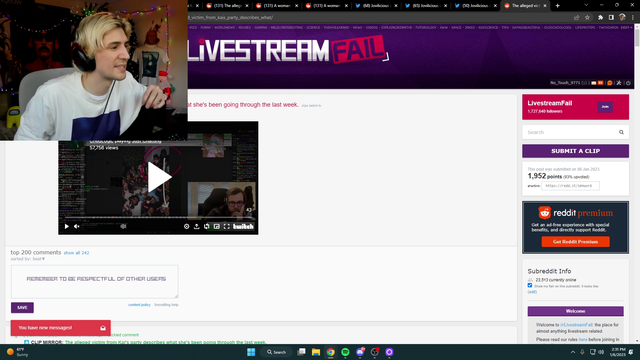The image size is (640, 360).
Task: Enter fullscreen on the Twitch clip
Action: [x=227, y=227]
